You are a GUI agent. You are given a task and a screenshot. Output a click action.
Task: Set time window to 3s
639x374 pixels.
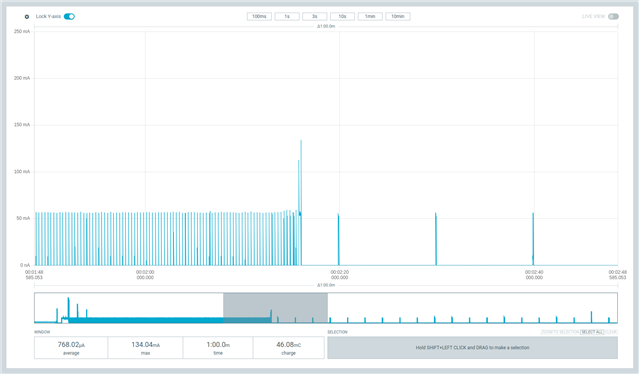pyautogui.click(x=315, y=16)
